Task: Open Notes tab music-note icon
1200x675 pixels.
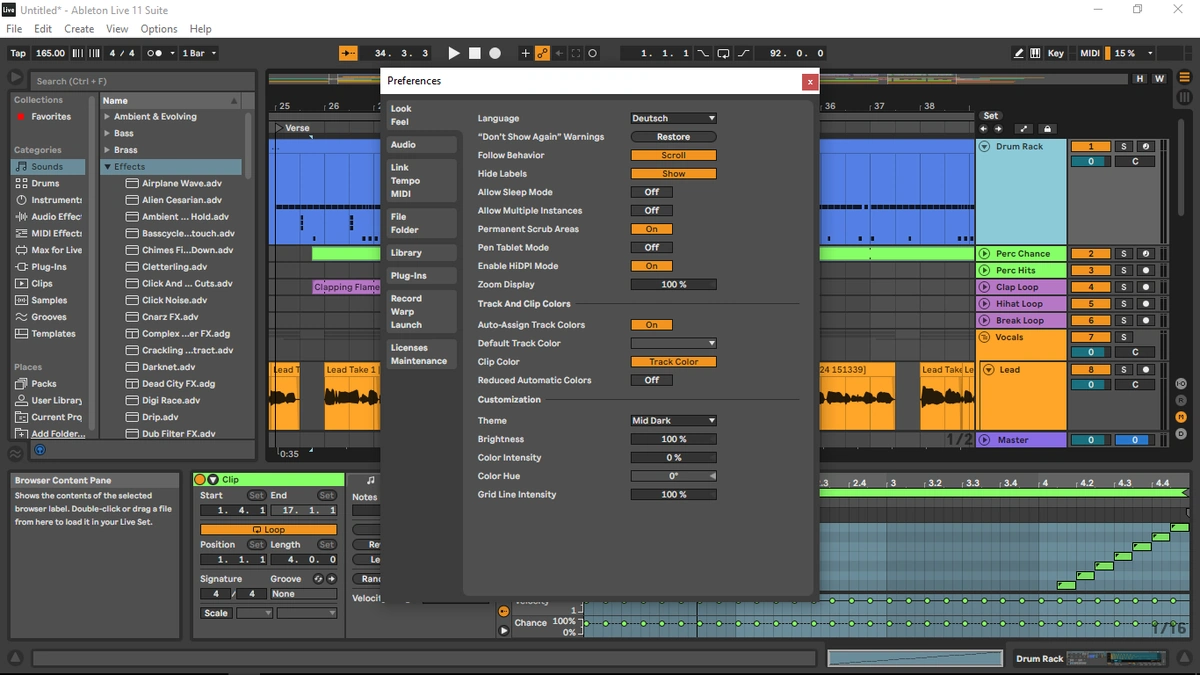Action: pos(371,481)
